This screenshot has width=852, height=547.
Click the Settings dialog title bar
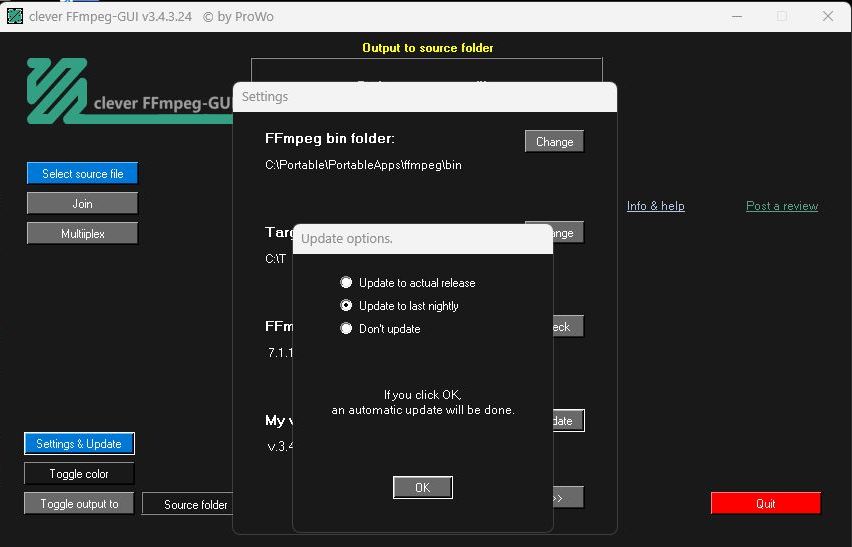click(425, 97)
